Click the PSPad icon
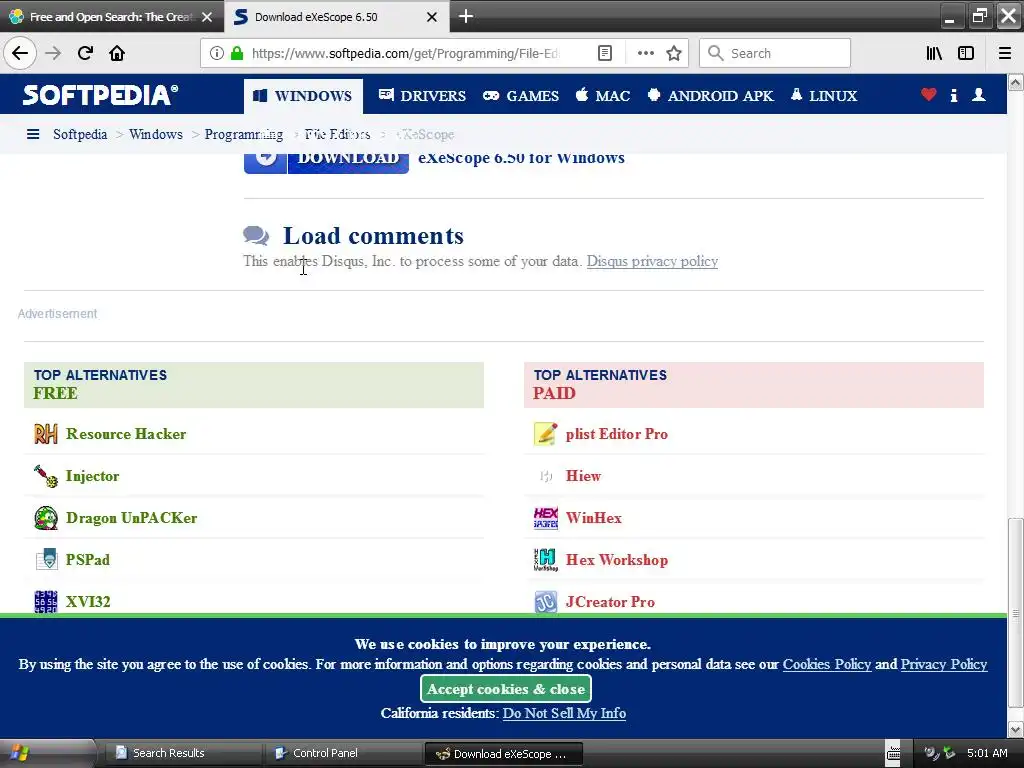 46,560
